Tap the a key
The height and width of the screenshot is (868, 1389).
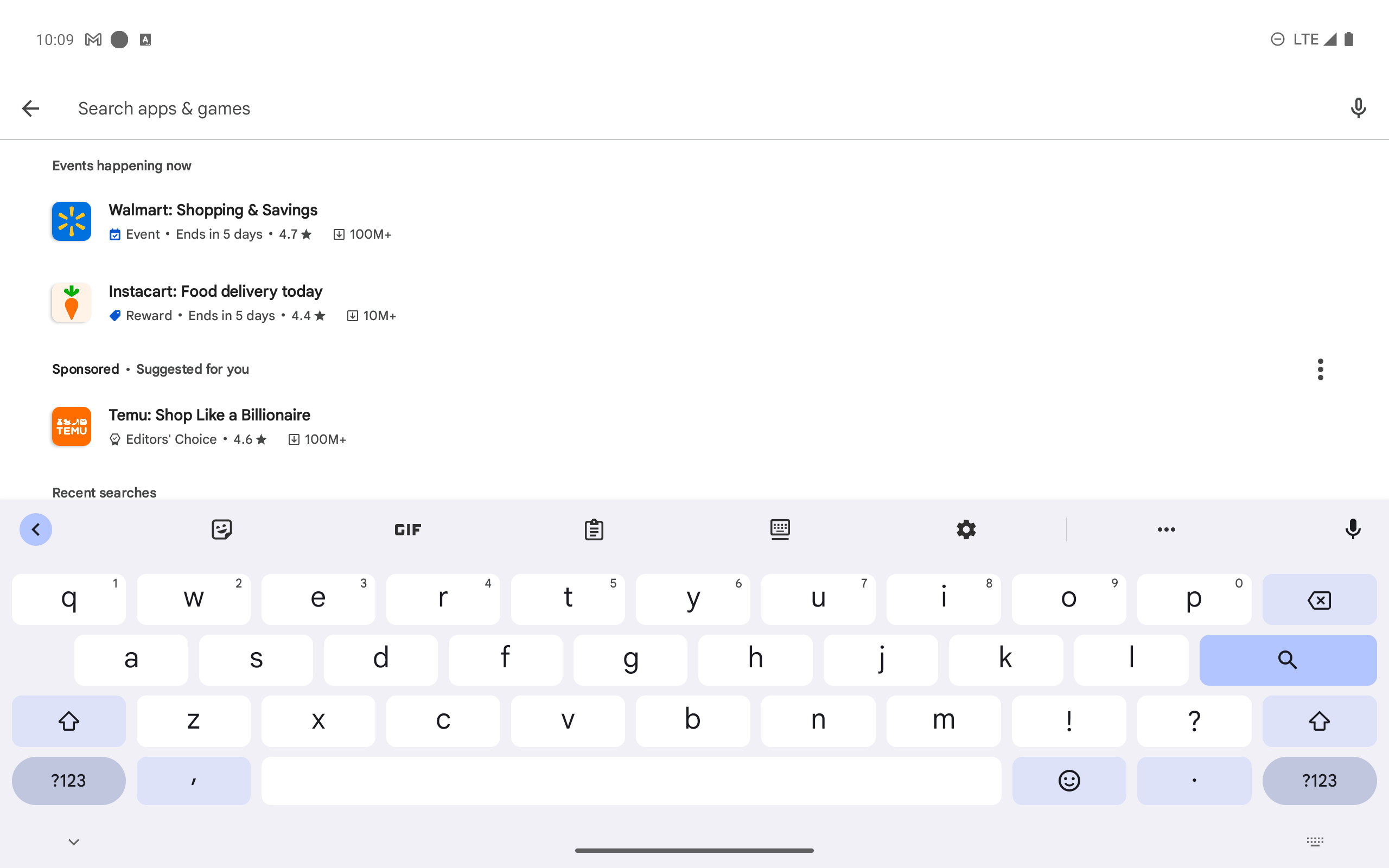131,660
